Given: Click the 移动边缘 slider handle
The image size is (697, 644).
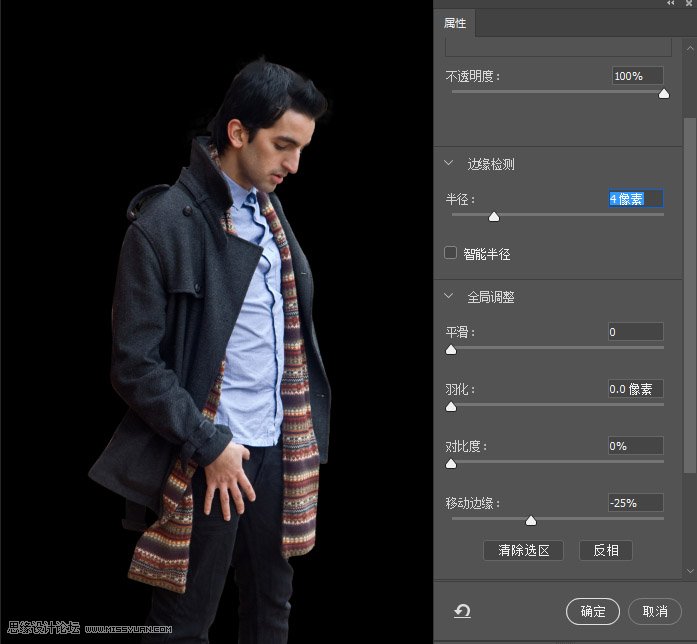Looking at the screenshot, I should (531, 520).
